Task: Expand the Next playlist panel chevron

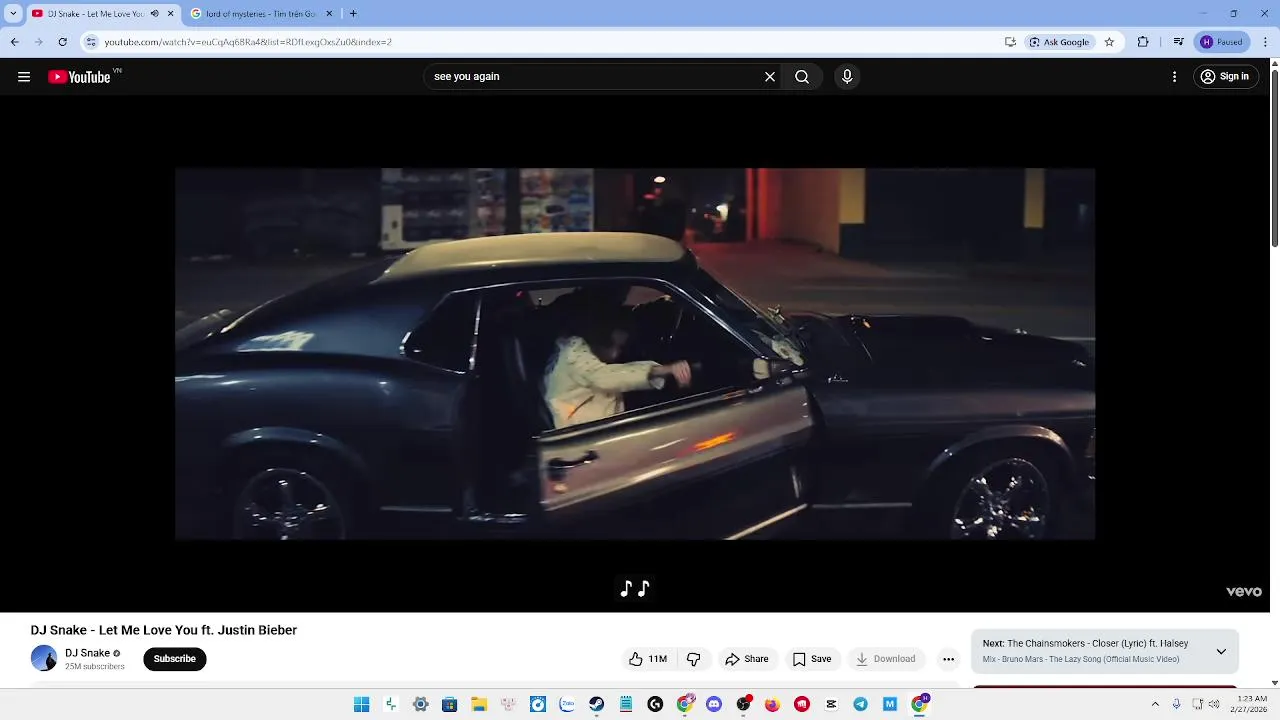Action: [1221, 651]
